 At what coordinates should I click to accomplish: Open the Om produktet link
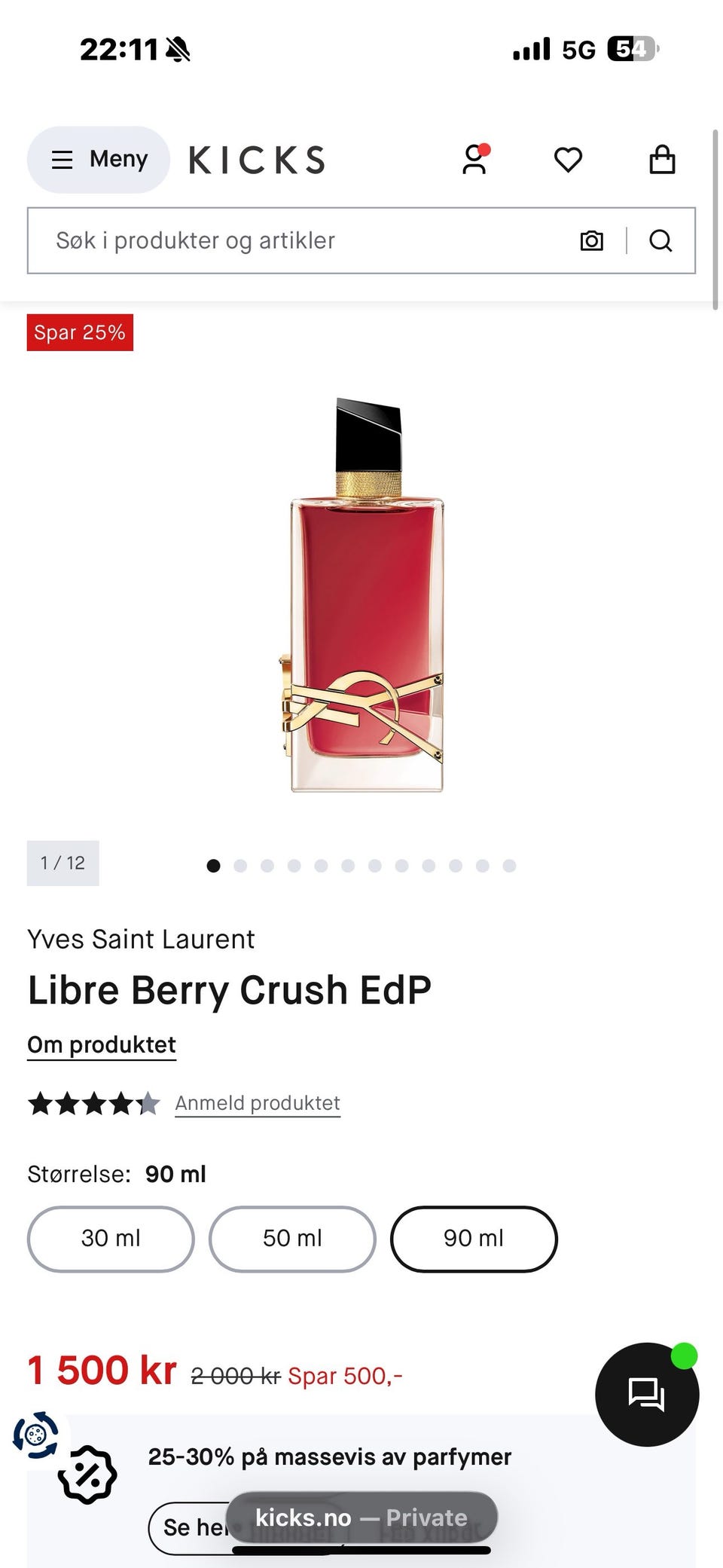point(102,1045)
